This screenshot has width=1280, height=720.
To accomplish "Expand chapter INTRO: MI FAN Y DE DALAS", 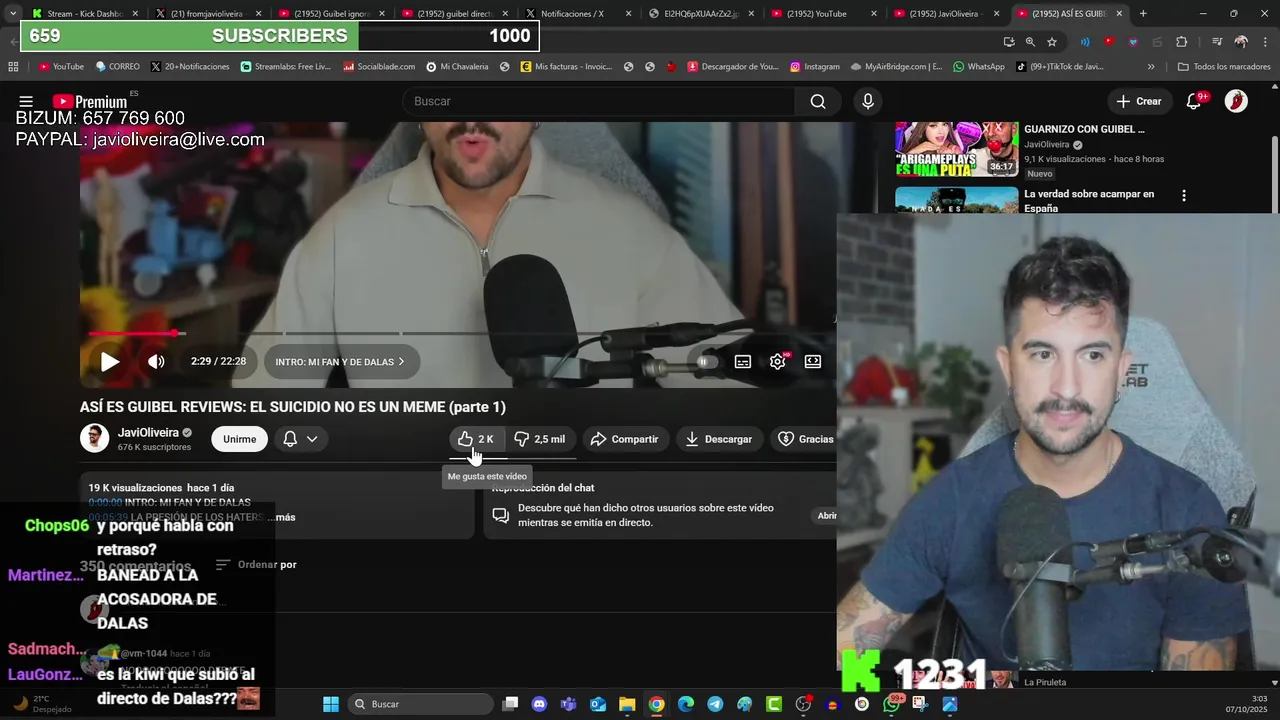I will pos(341,362).
